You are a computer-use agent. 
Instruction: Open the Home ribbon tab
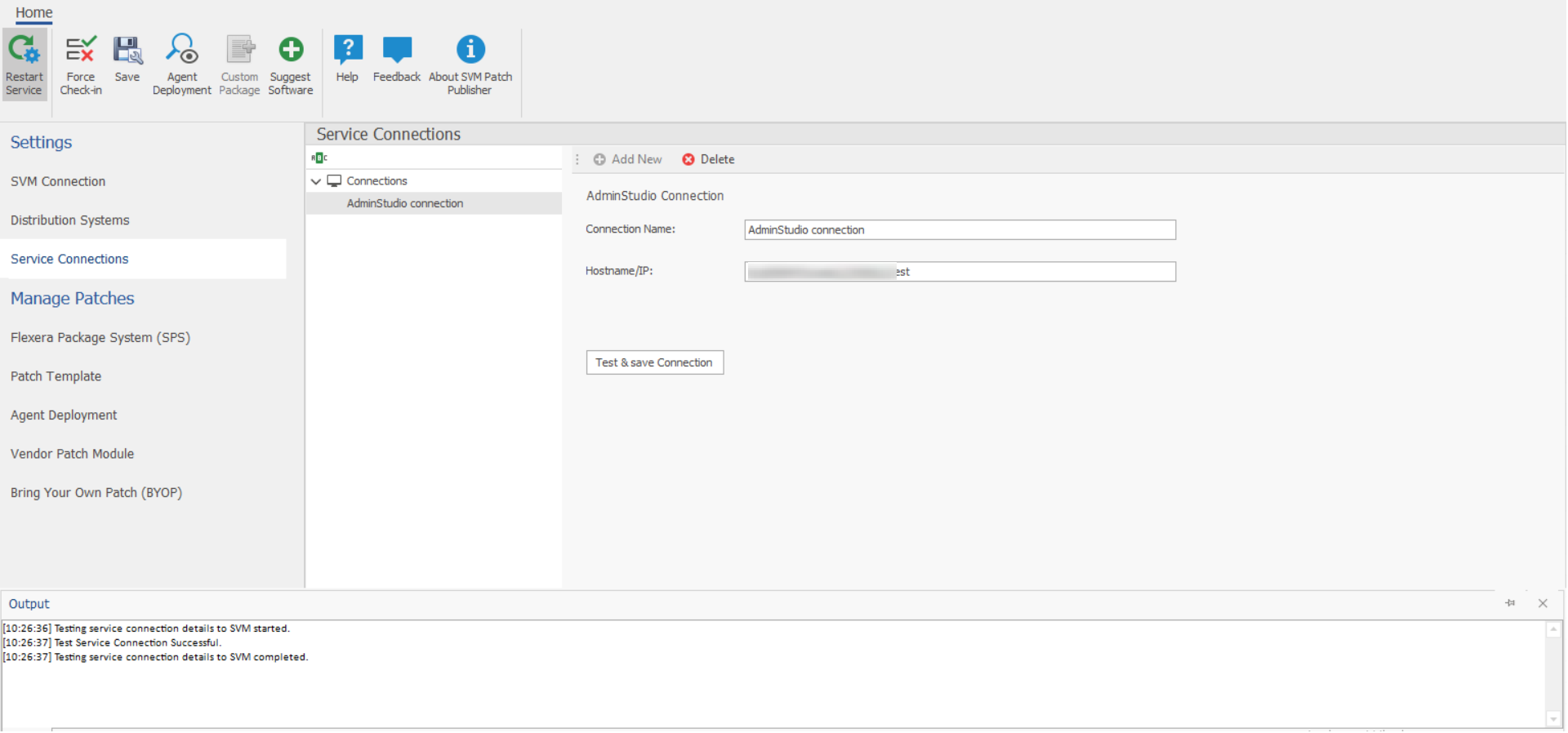(x=33, y=13)
